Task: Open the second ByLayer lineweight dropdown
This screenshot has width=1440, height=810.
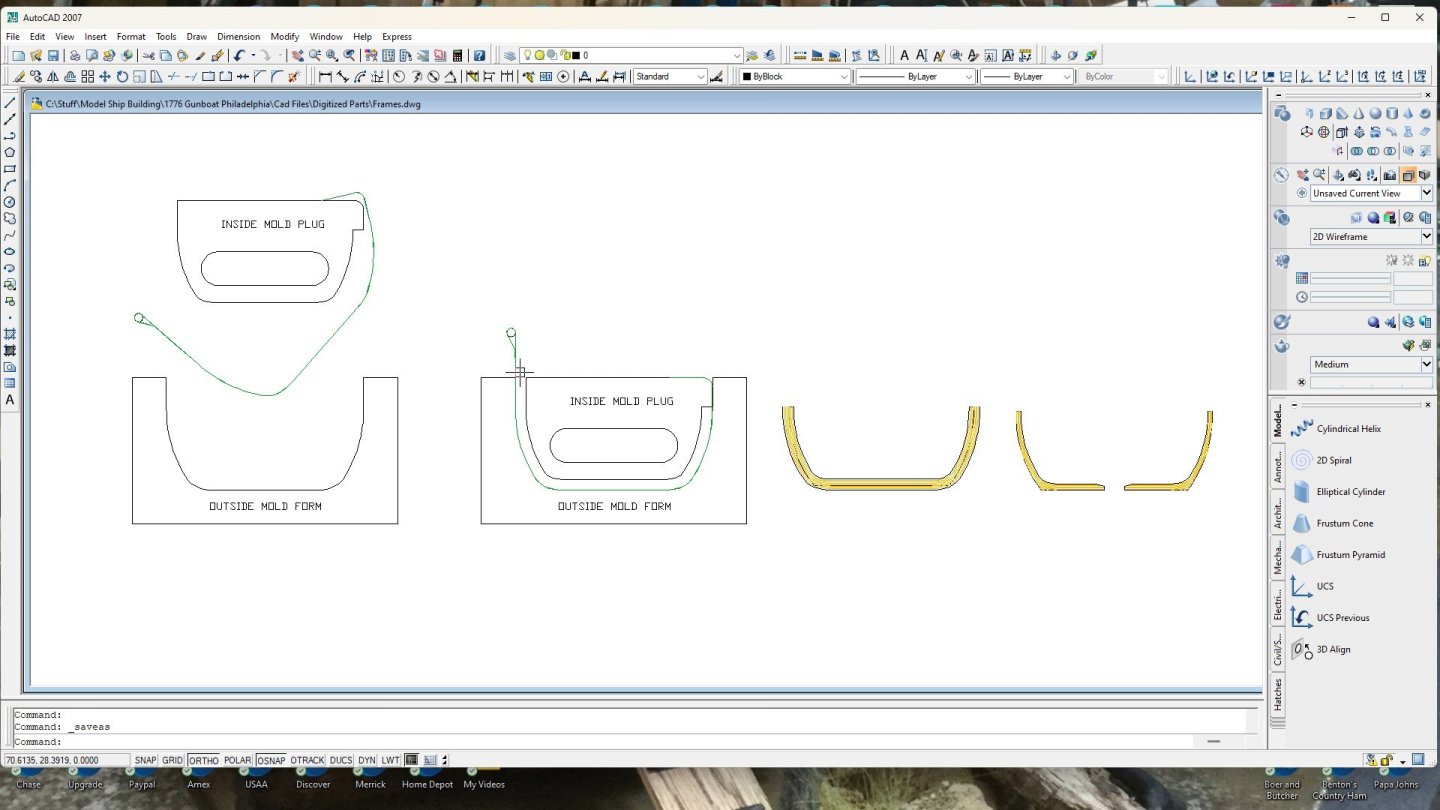Action: pyautogui.click(x=1026, y=77)
